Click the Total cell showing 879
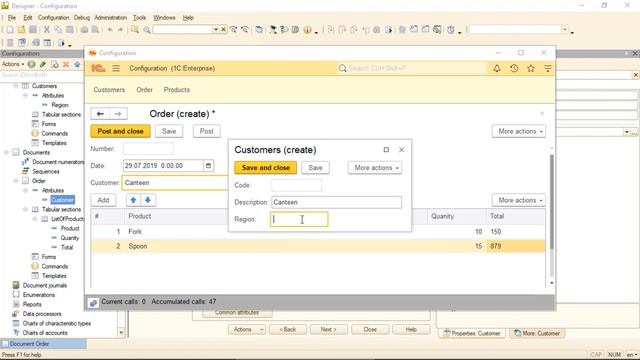 (516, 246)
